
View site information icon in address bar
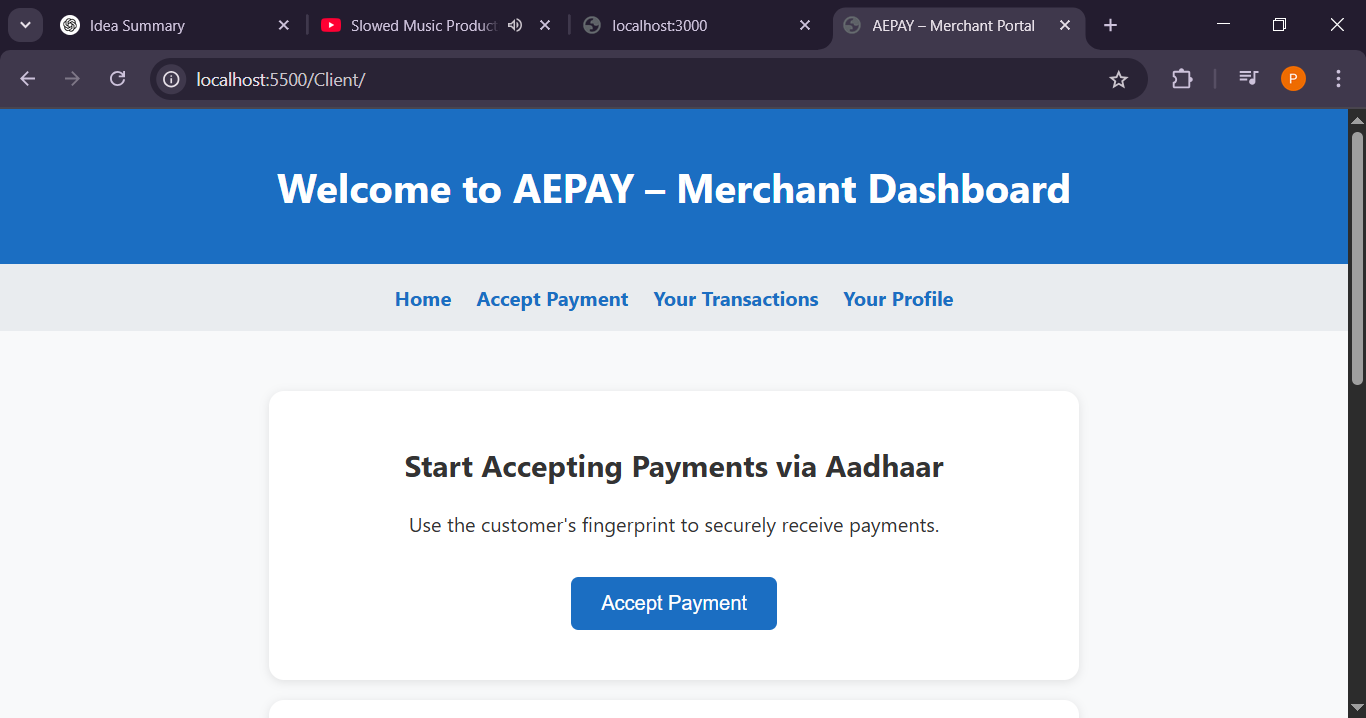[x=172, y=79]
